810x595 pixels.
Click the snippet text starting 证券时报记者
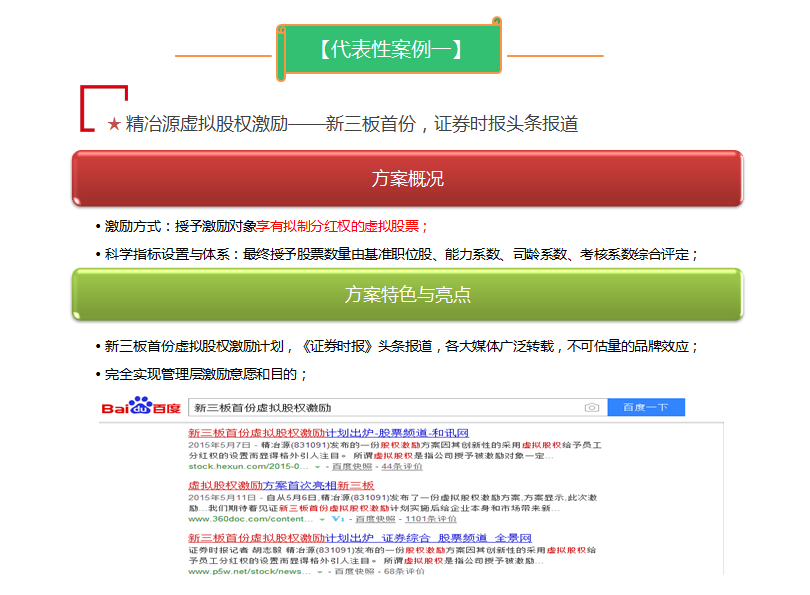[392, 555]
